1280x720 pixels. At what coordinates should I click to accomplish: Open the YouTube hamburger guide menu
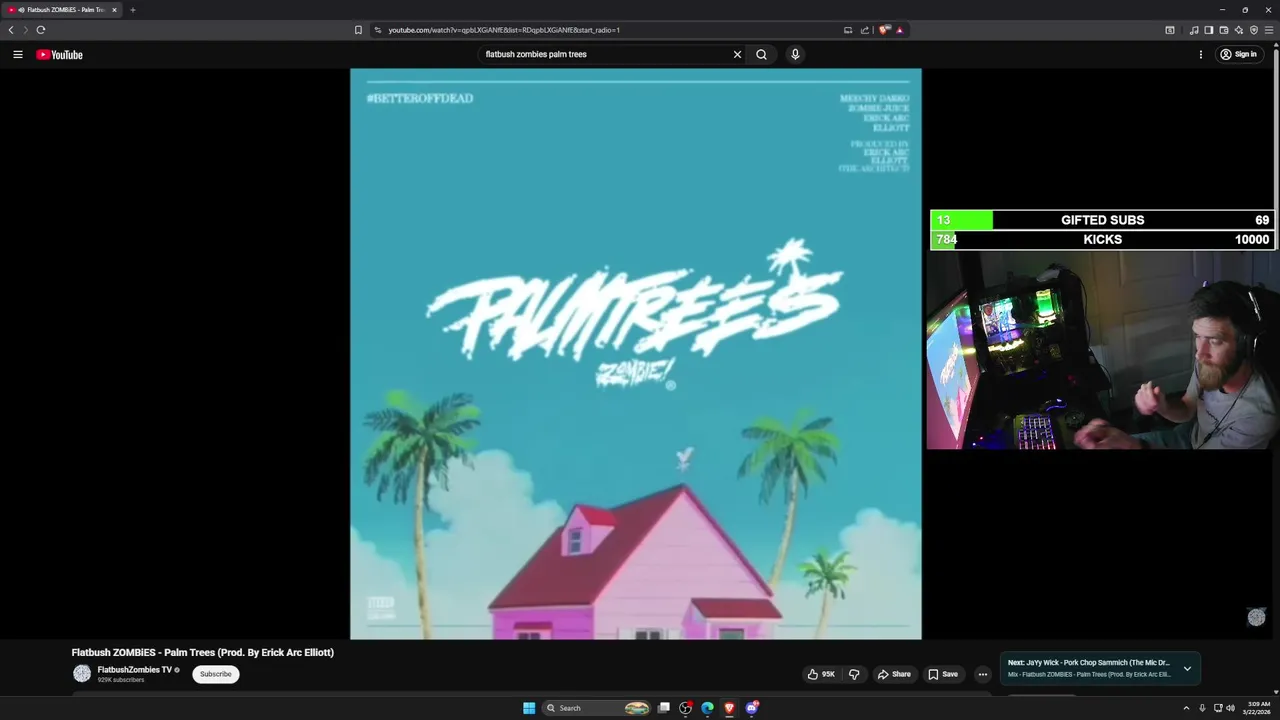pos(18,54)
